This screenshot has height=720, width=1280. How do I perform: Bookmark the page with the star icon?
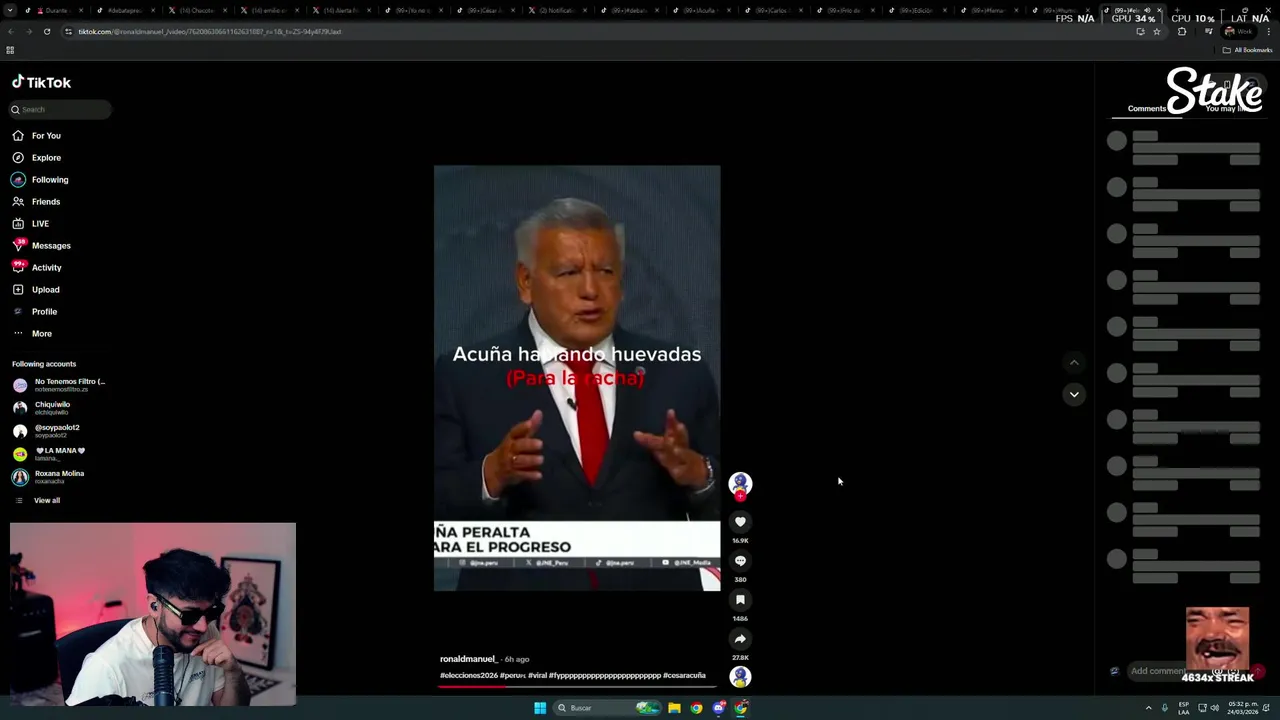[x=1157, y=31]
